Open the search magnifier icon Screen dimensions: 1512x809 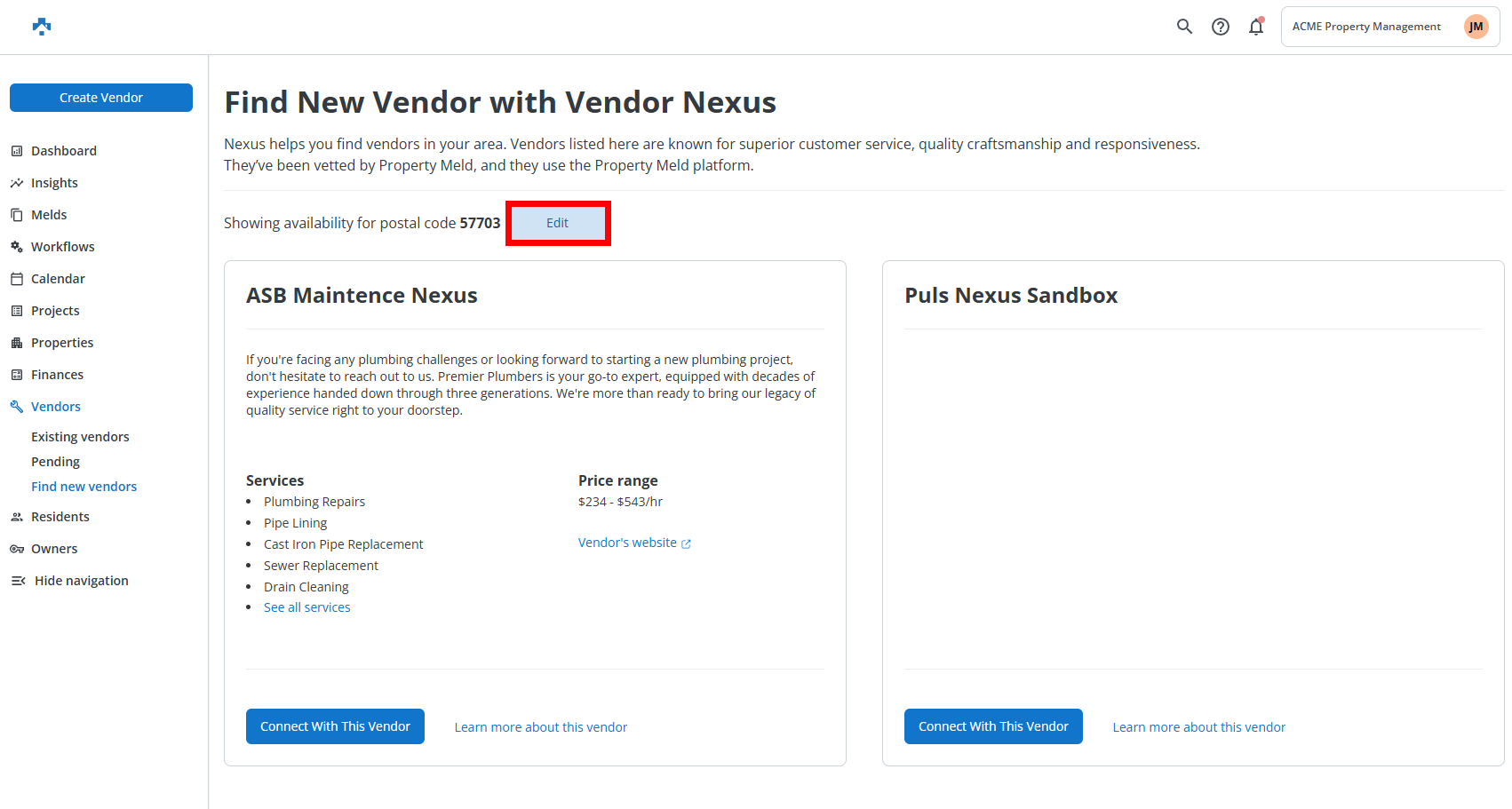1184,27
